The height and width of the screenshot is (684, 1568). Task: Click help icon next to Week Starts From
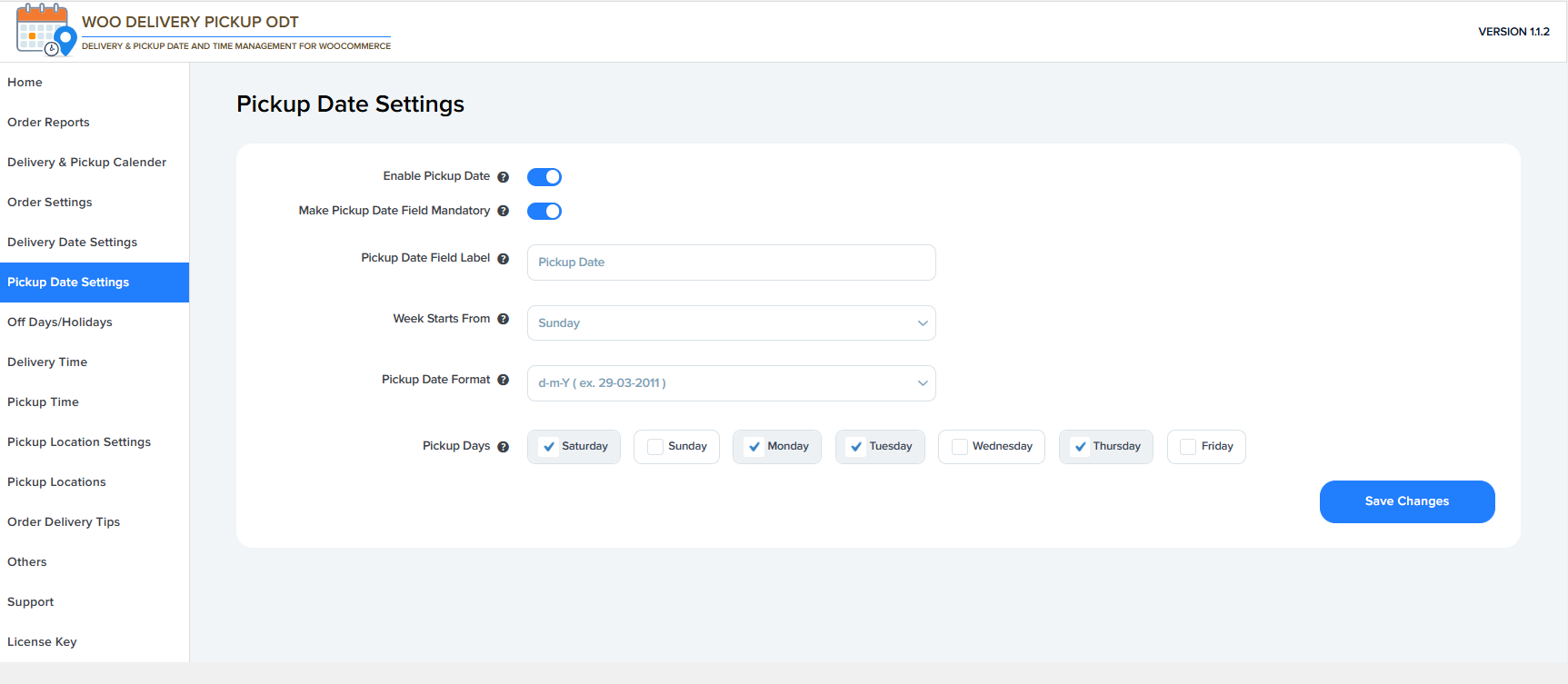click(x=503, y=319)
